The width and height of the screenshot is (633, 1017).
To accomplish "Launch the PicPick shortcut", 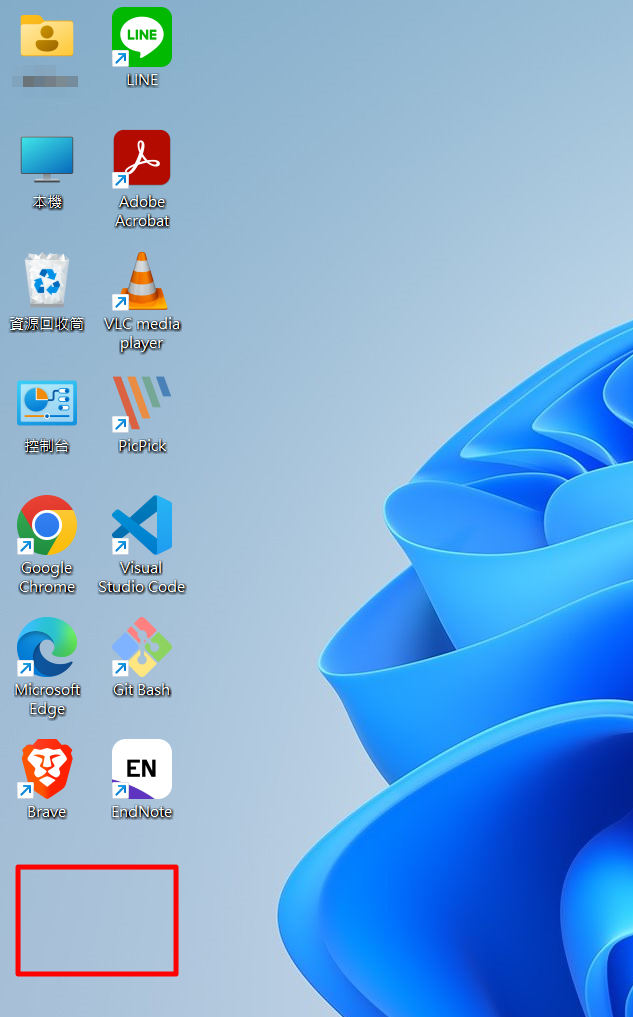I will tap(142, 403).
